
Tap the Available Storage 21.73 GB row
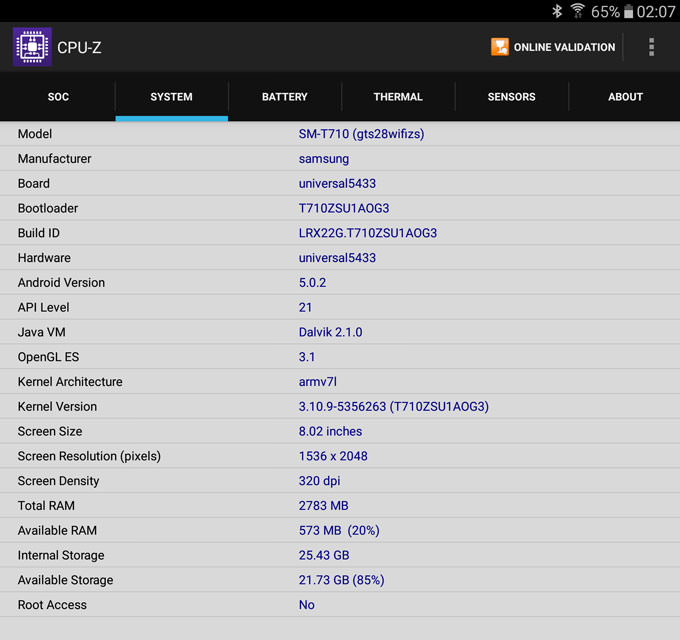(x=340, y=580)
